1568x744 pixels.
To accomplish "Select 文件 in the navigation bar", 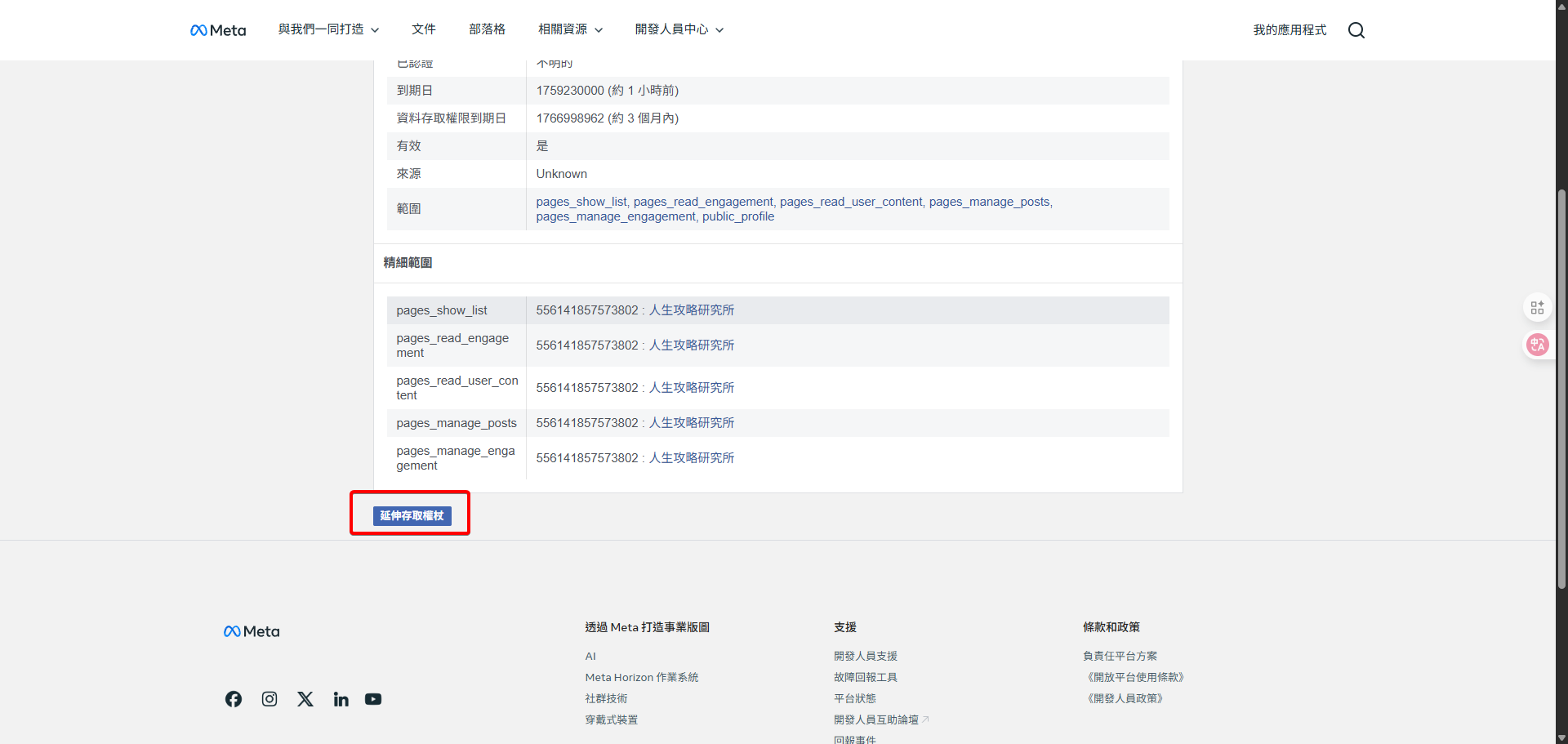I will 424,29.
